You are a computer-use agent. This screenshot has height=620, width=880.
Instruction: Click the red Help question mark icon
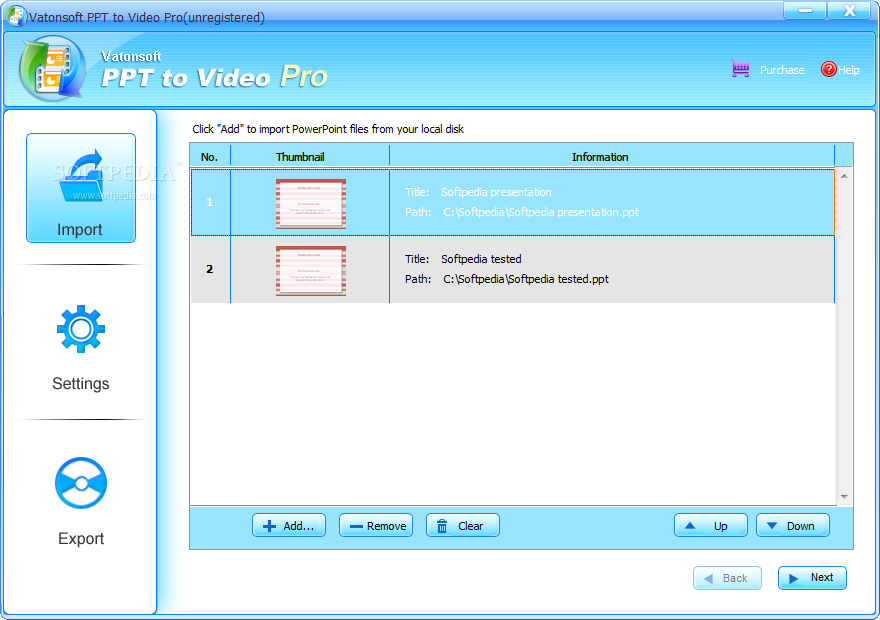828,69
